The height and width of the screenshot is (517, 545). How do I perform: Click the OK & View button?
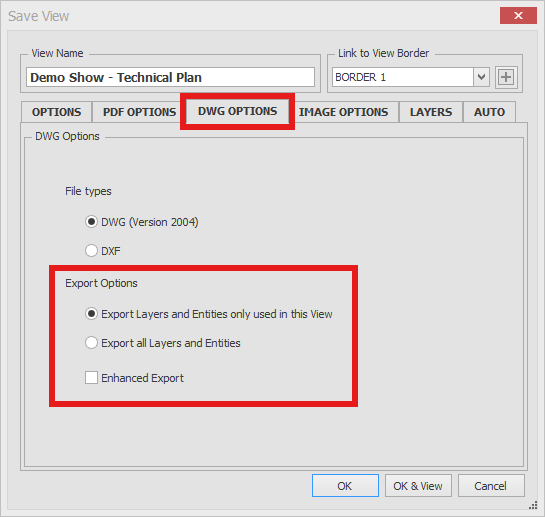[x=418, y=485]
